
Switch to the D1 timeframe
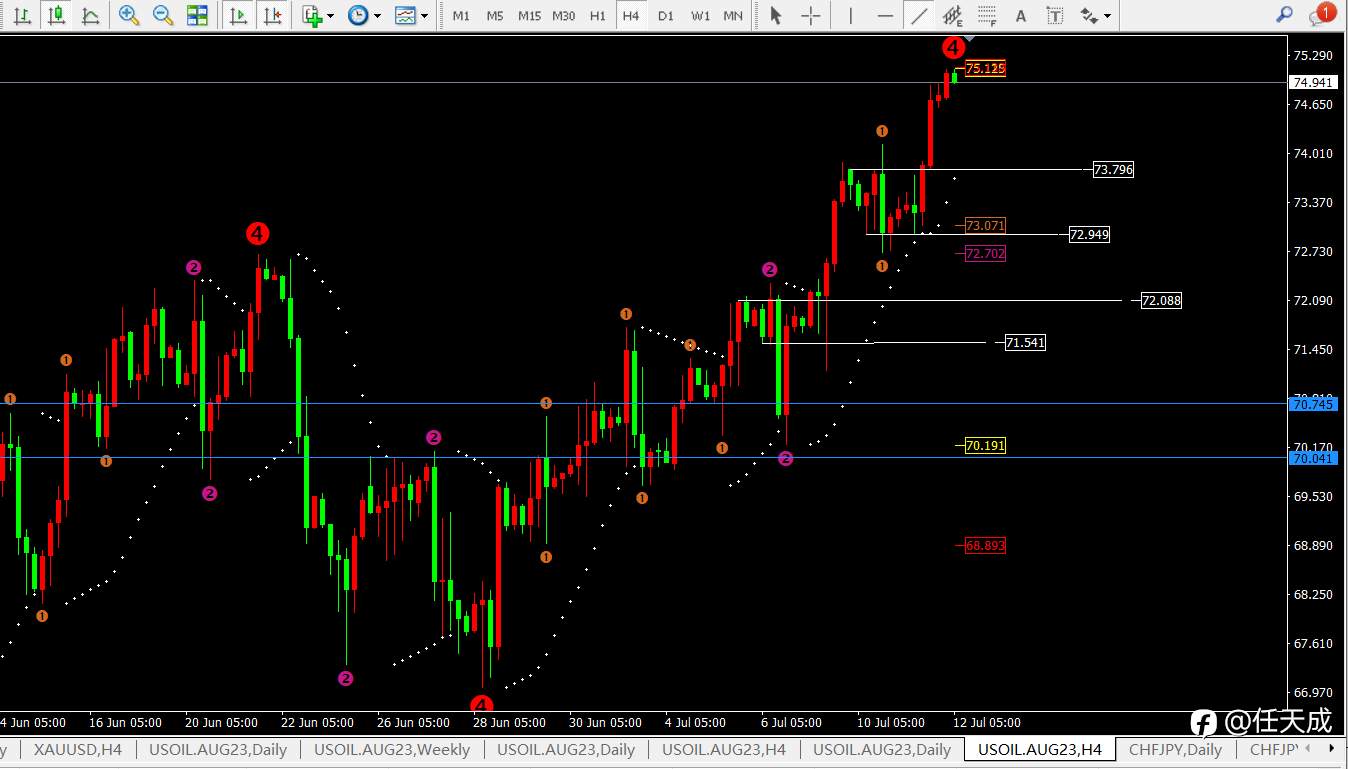[666, 16]
